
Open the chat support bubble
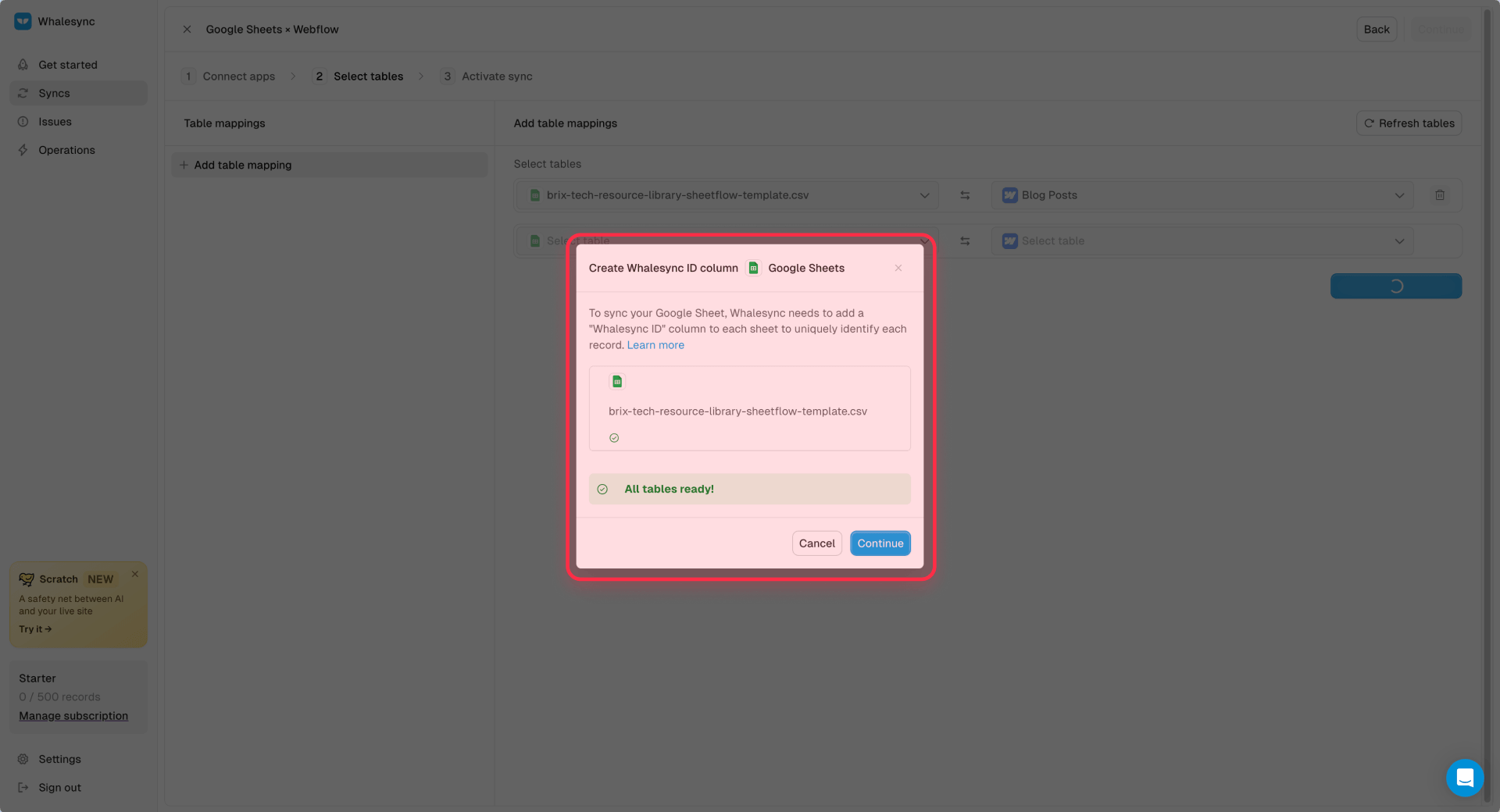1465,778
